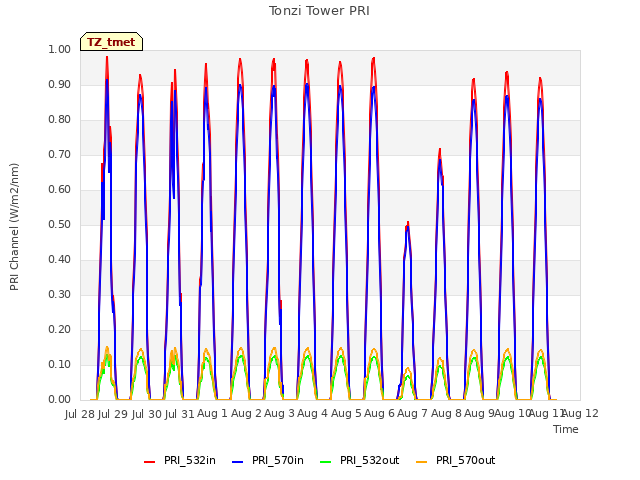The height and width of the screenshot is (480, 640).
Task: Click the 0.90 y-axis tick label
Action: coord(60,84)
